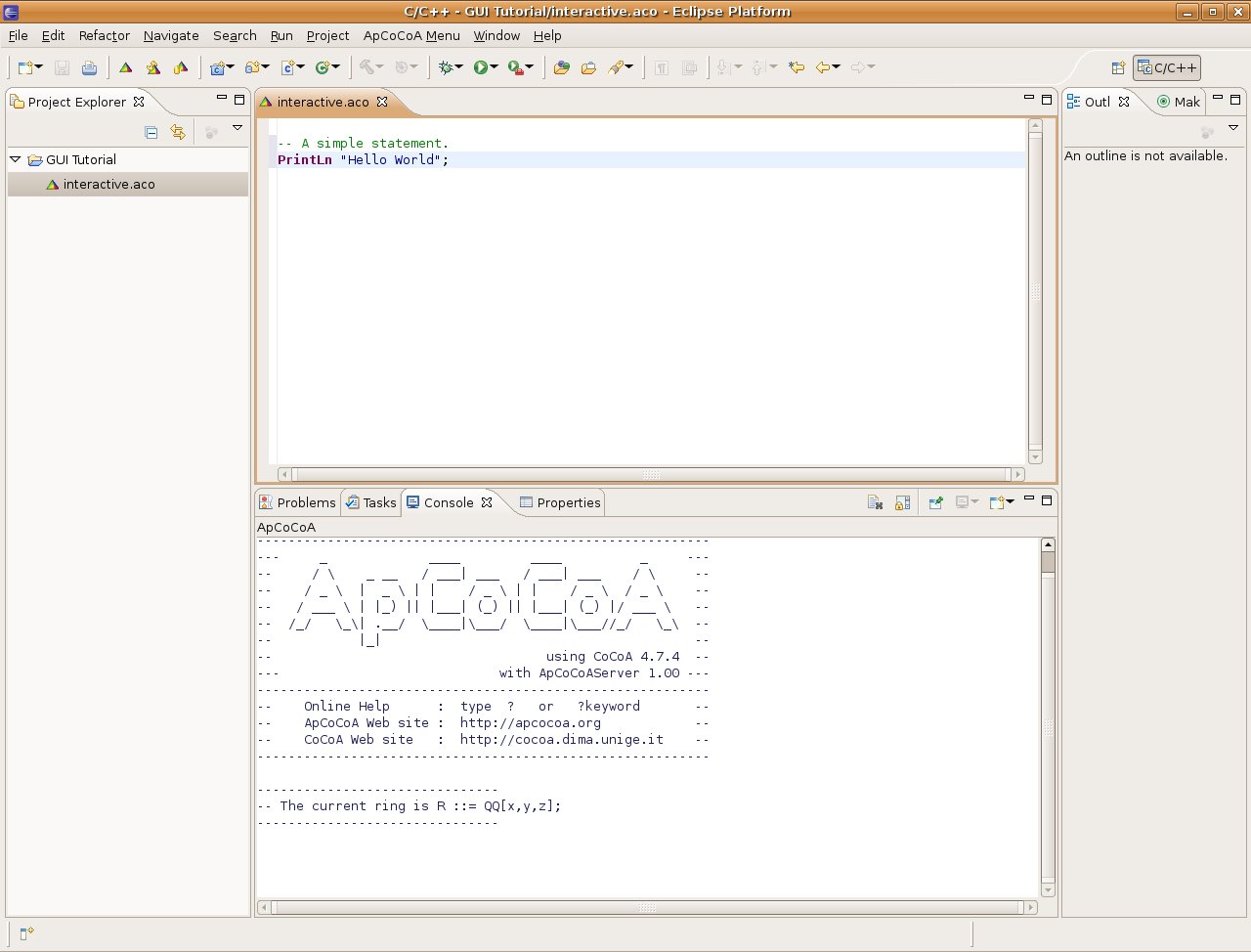
Task: Click the '-- A simple statement.' comment line
Action: 363,143
